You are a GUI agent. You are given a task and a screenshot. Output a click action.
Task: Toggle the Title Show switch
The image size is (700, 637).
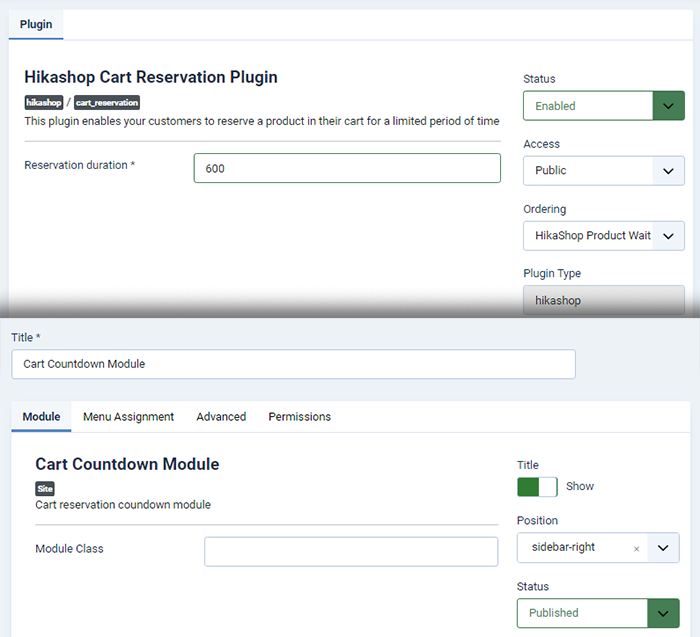[x=538, y=487]
